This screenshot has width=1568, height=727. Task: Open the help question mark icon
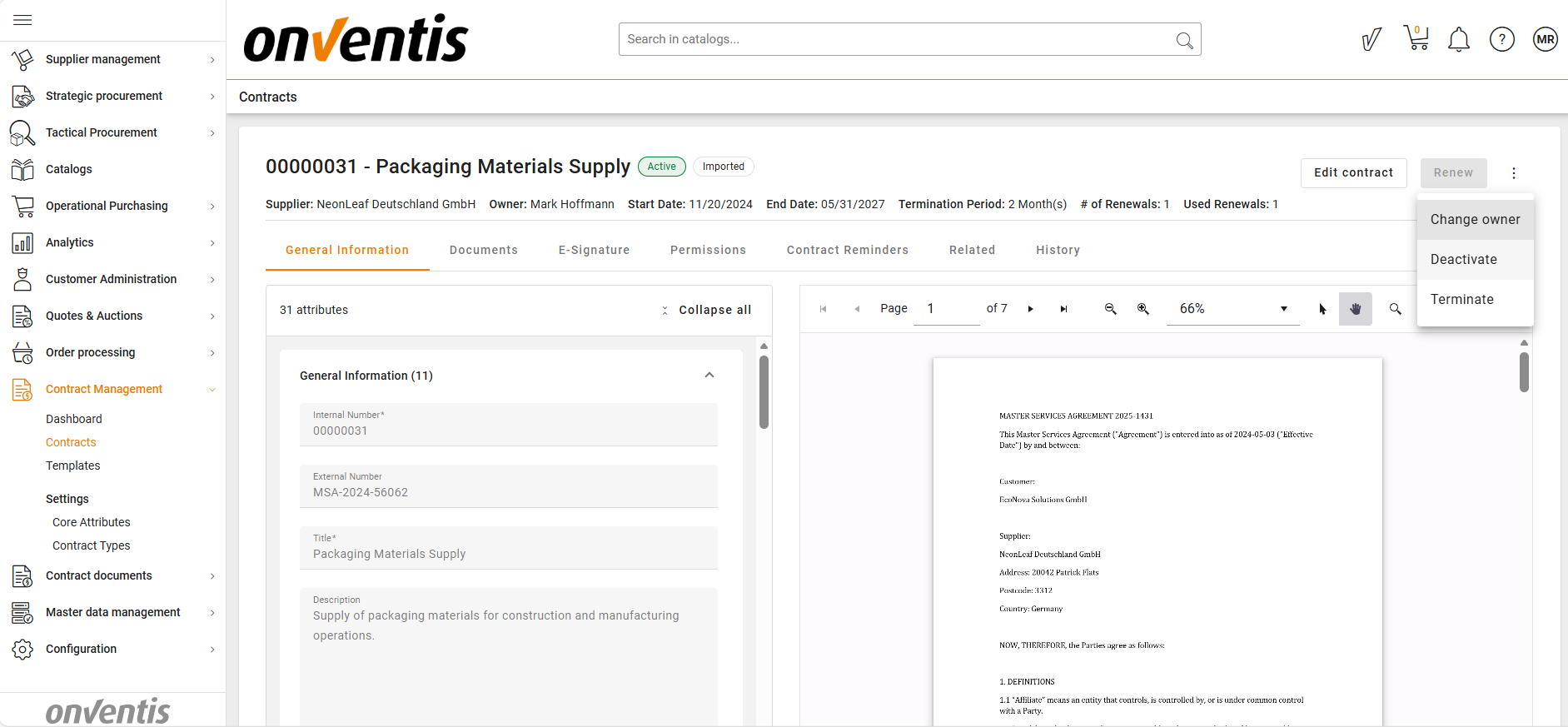(1501, 39)
